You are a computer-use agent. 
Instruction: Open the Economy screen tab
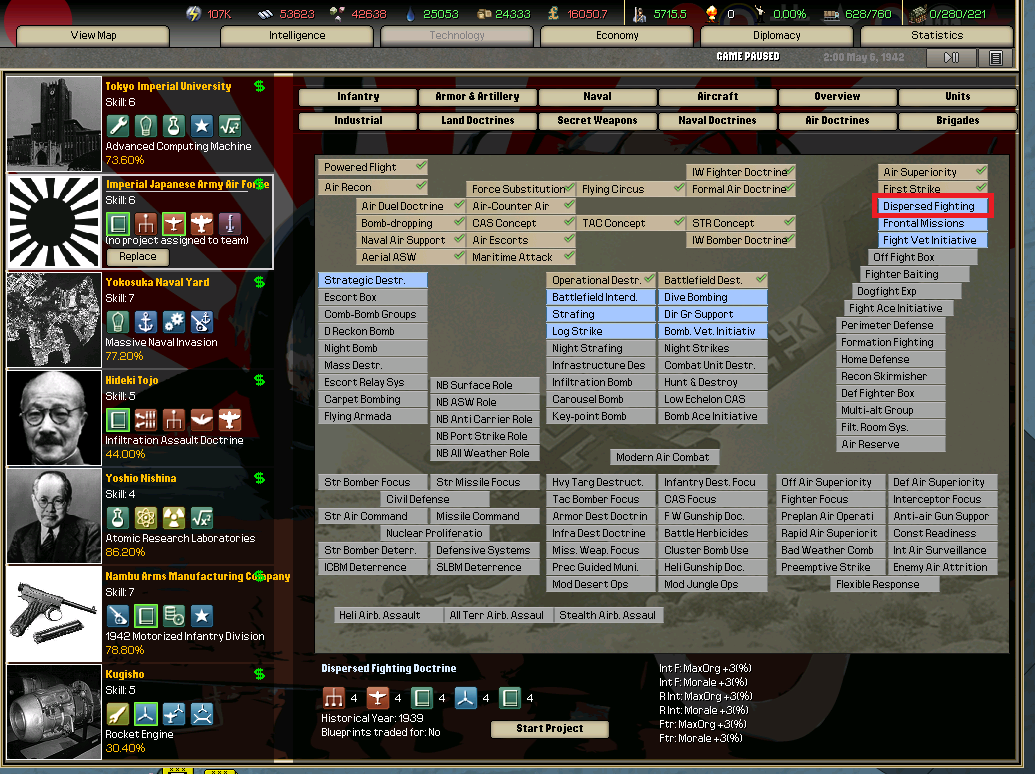point(617,35)
